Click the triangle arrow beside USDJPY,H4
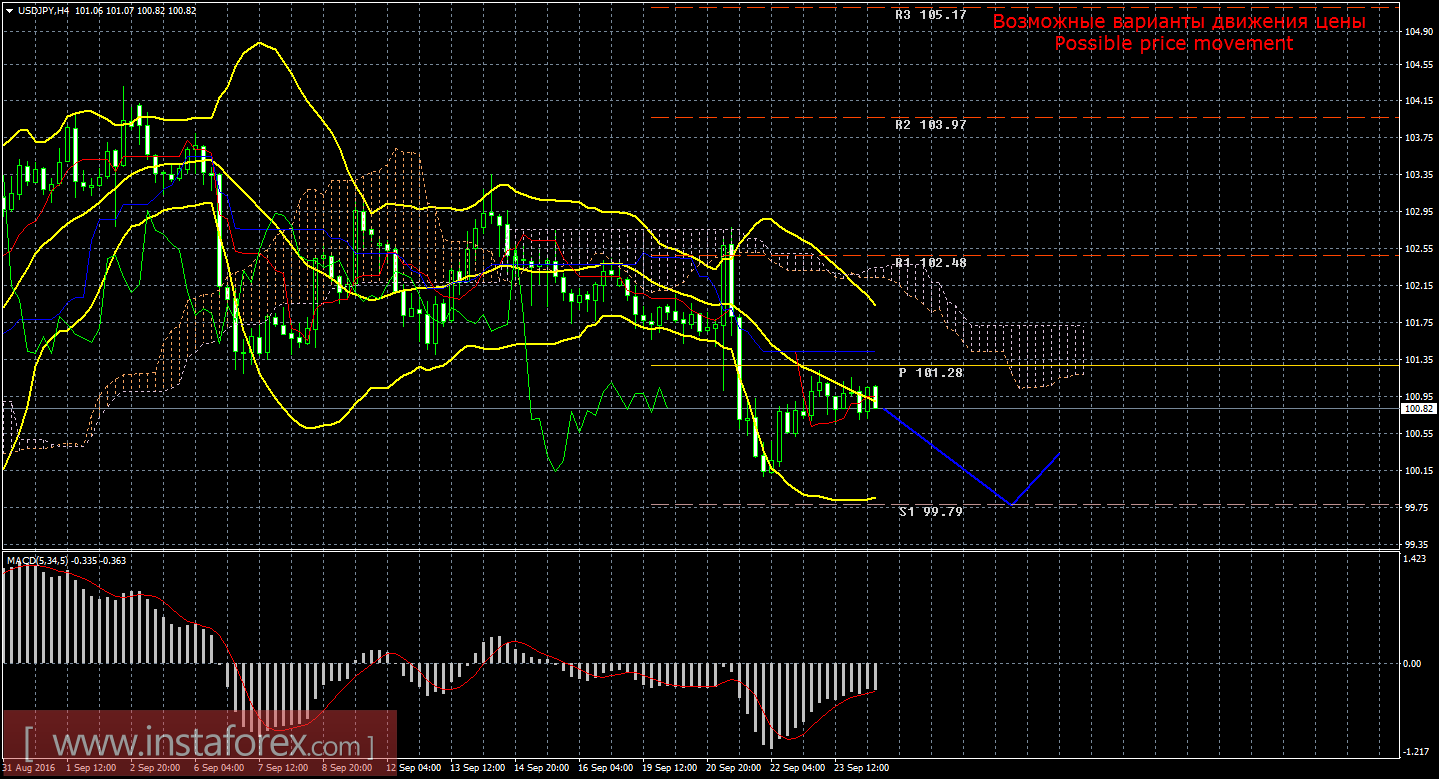This screenshot has height=779, width=1439. pos(9,10)
